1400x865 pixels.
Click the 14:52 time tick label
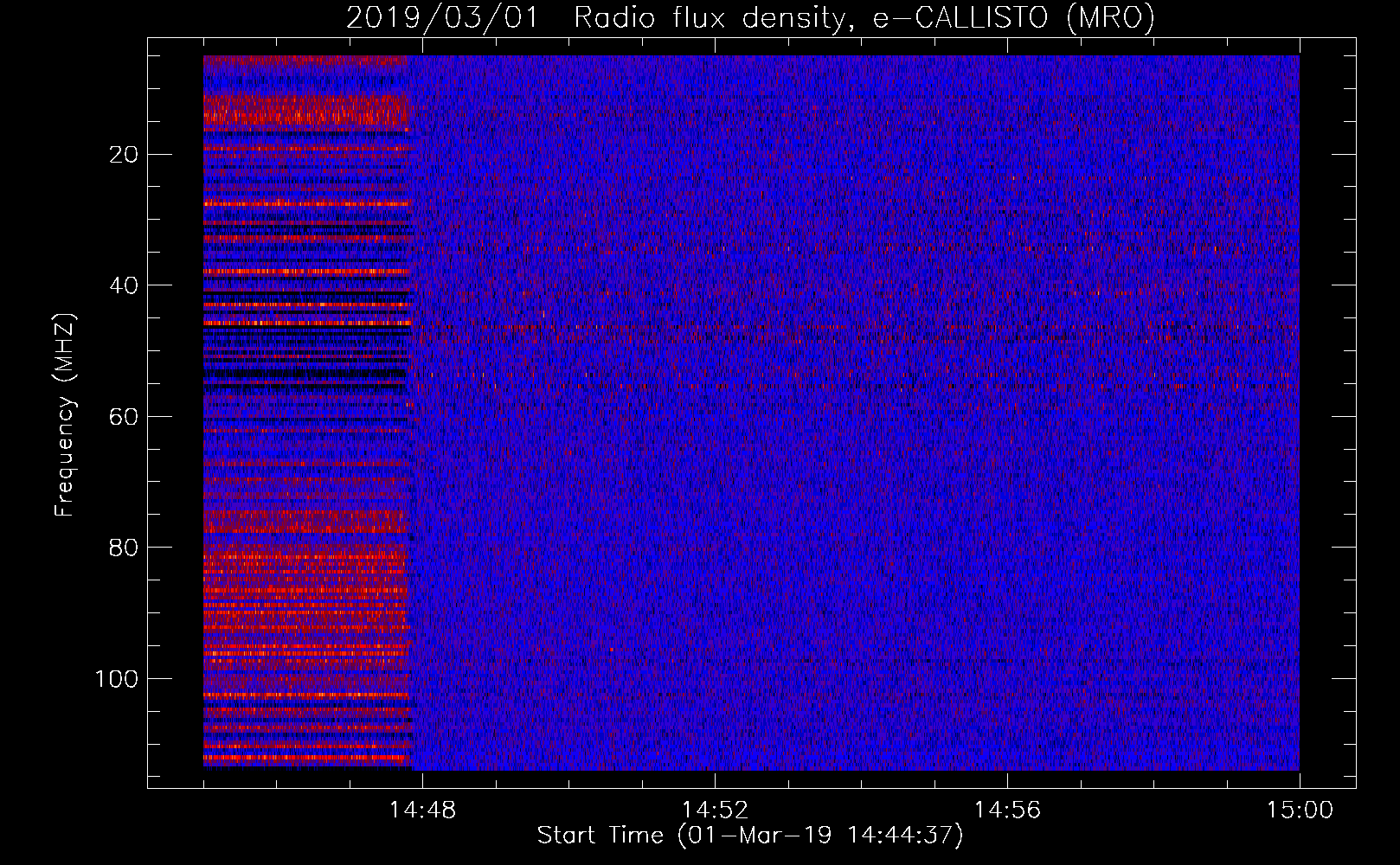[x=715, y=810]
